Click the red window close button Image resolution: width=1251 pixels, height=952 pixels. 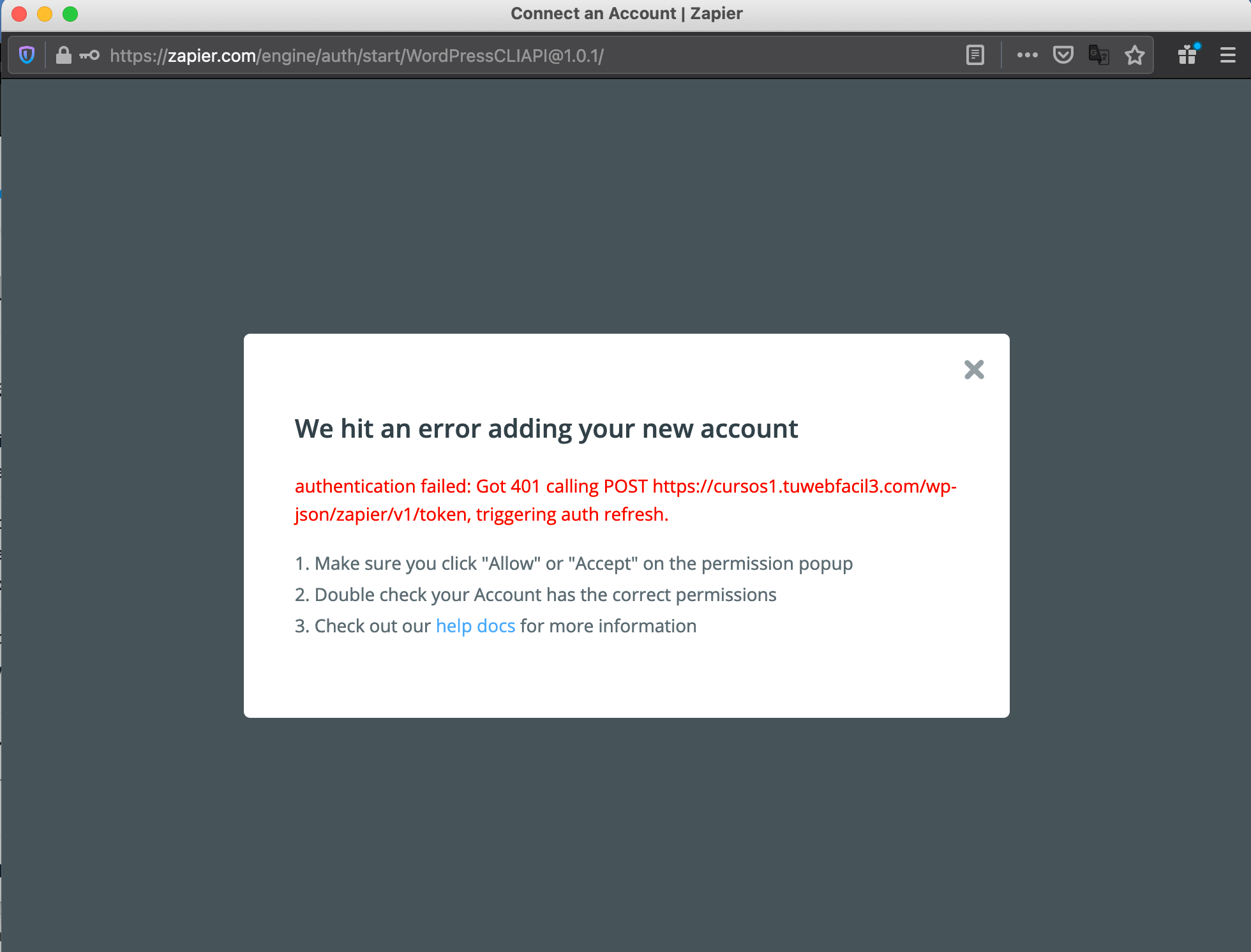(19, 13)
